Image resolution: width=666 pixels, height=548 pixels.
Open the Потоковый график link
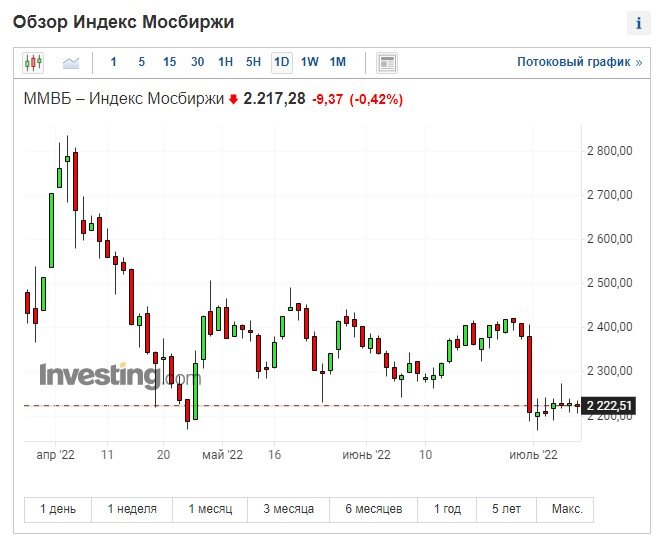580,62
